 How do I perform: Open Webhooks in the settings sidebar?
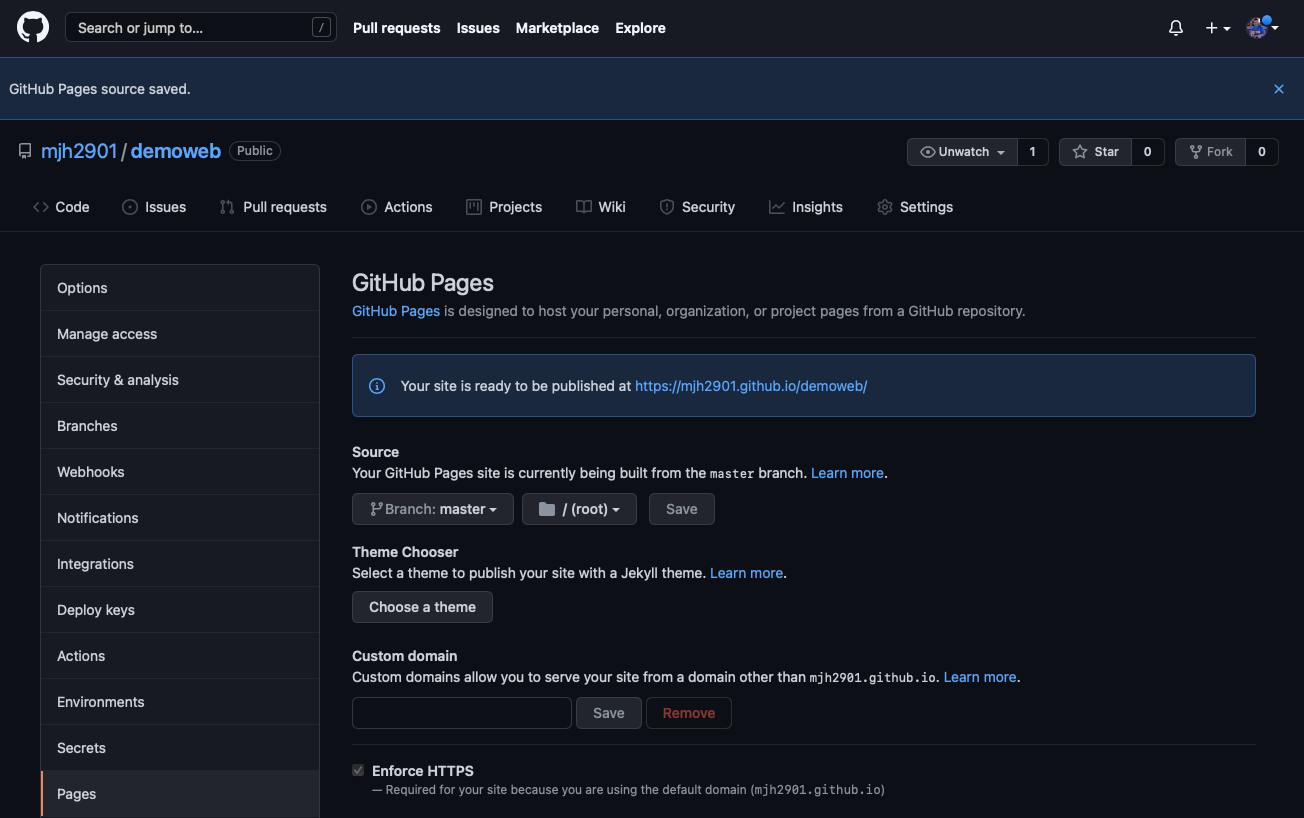coord(180,472)
